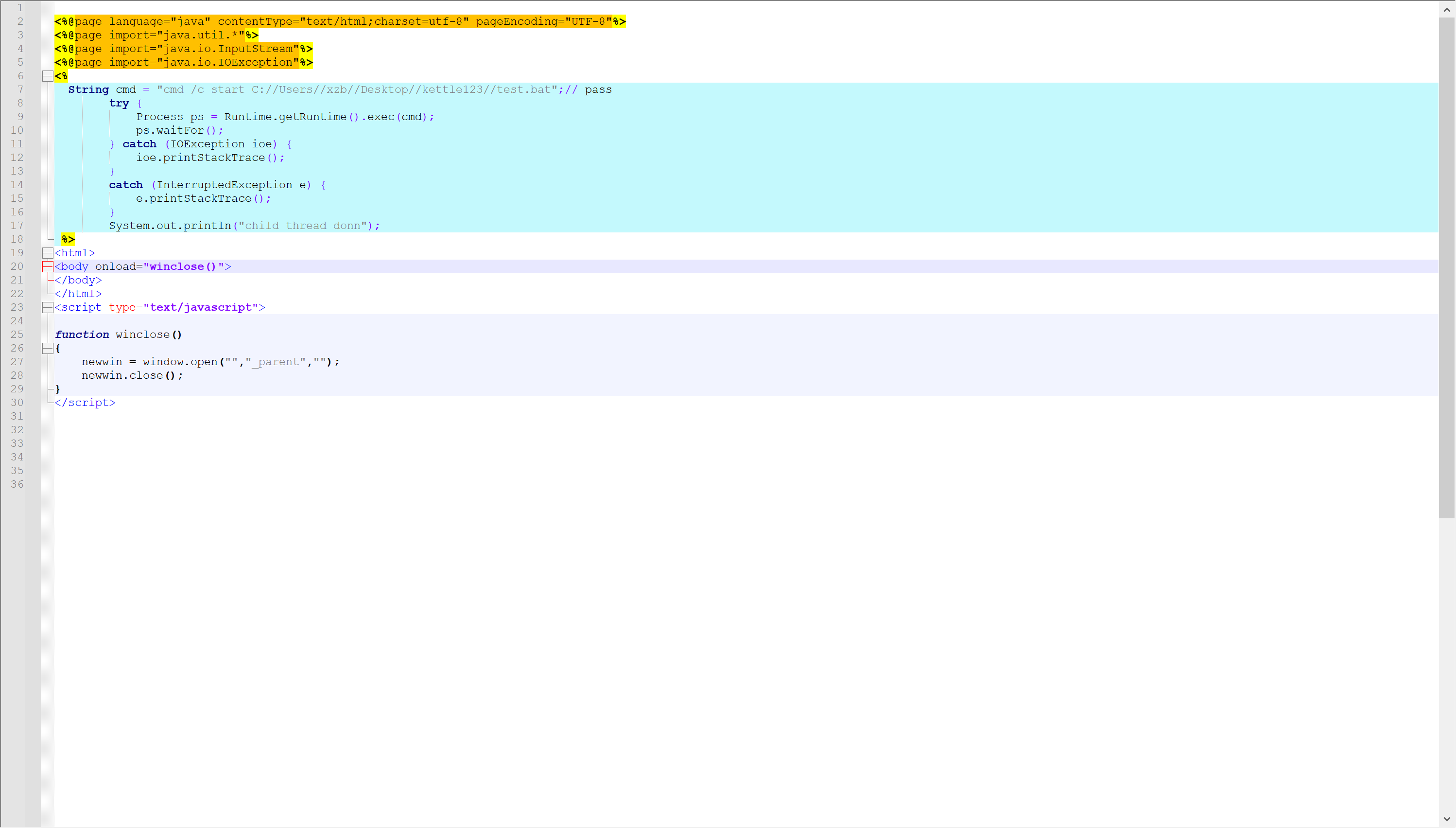Click the closing </body> tag
This screenshot has height=828, width=1456.
(x=78, y=281)
